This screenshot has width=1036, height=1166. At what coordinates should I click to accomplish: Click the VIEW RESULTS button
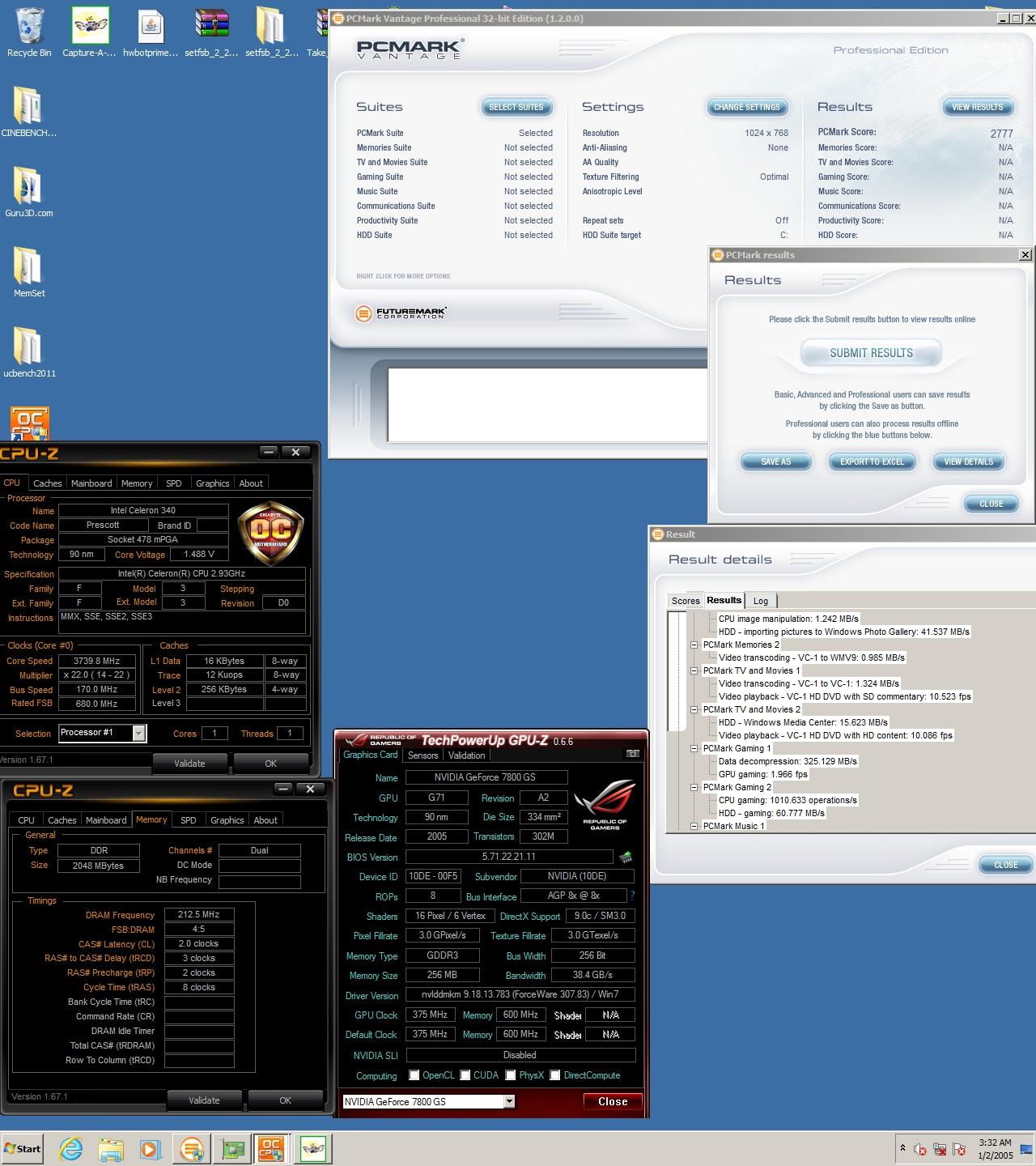(978, 107)
